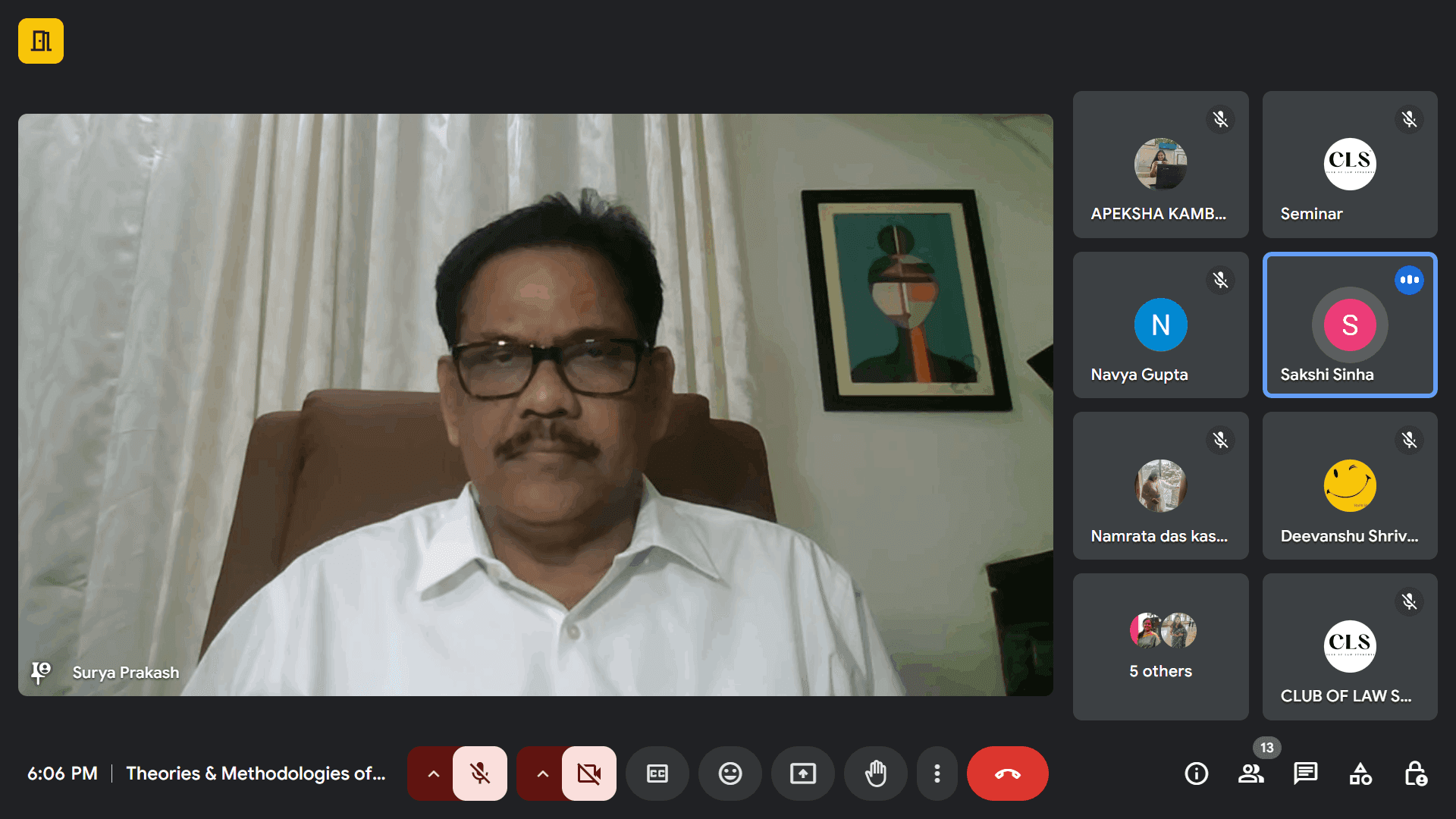The width and height of the screenshot is (1456, 819).
Task: Select Sakshi Sinha speaking tile
Action: click(1350, 325)
